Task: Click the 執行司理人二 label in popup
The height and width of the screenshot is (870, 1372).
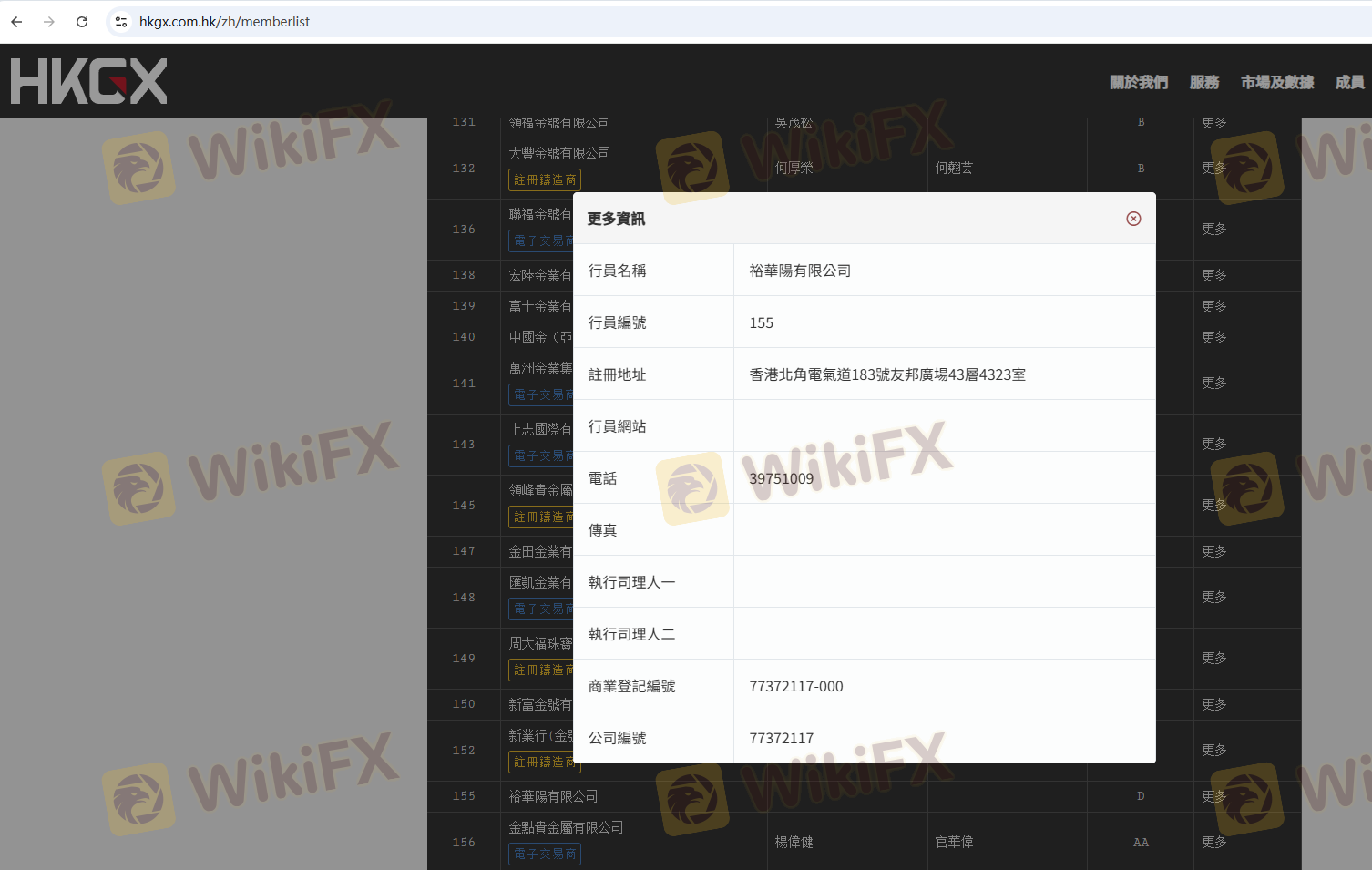Action: pyautogui.click(x=631, y=634)
